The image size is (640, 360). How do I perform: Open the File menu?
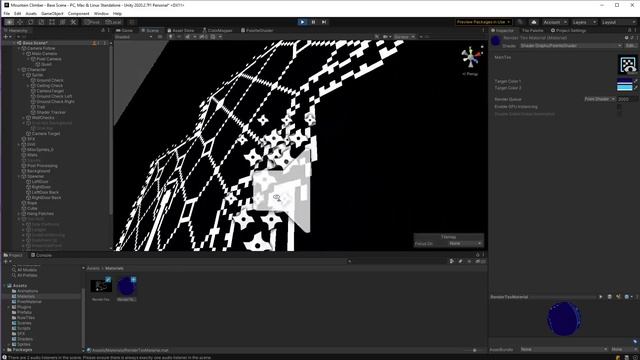7,13
